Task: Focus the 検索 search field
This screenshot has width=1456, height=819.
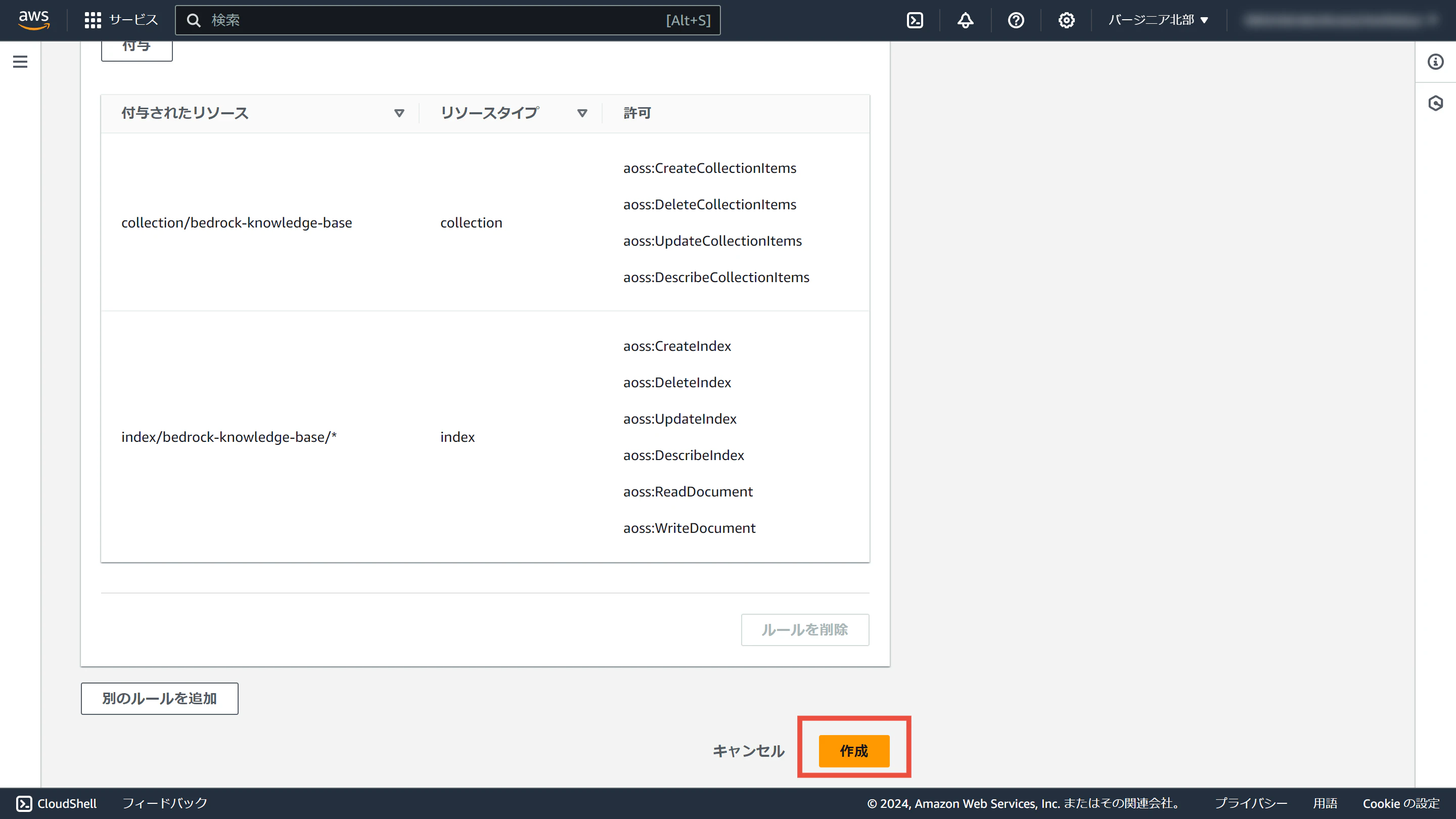Action: (447, 20)
